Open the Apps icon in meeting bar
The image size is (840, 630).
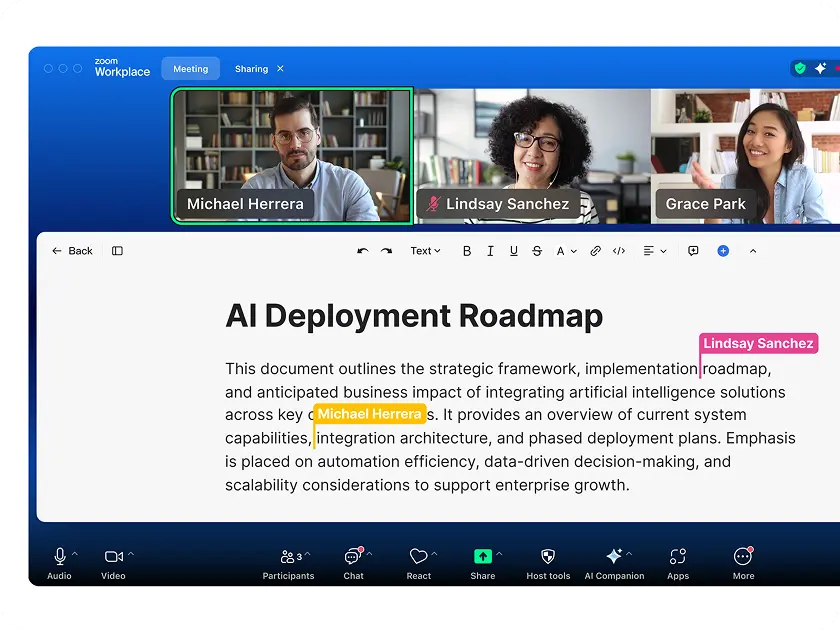click(x=678, y=557)
